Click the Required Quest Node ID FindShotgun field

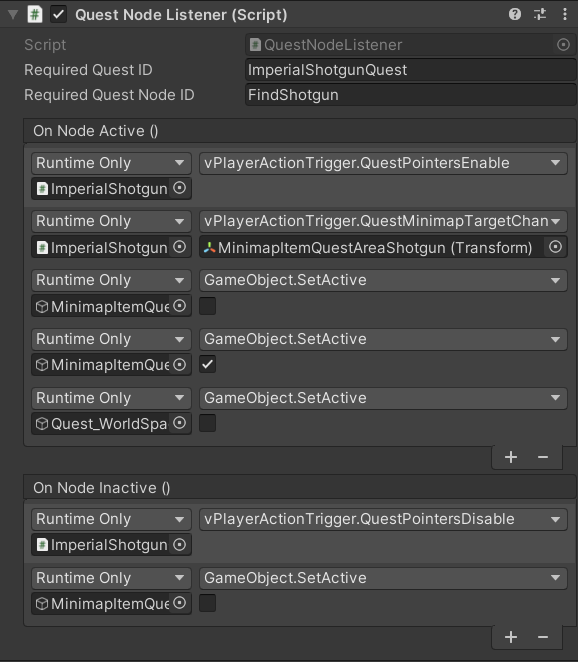pyautogui.click(x=410, y=95)
